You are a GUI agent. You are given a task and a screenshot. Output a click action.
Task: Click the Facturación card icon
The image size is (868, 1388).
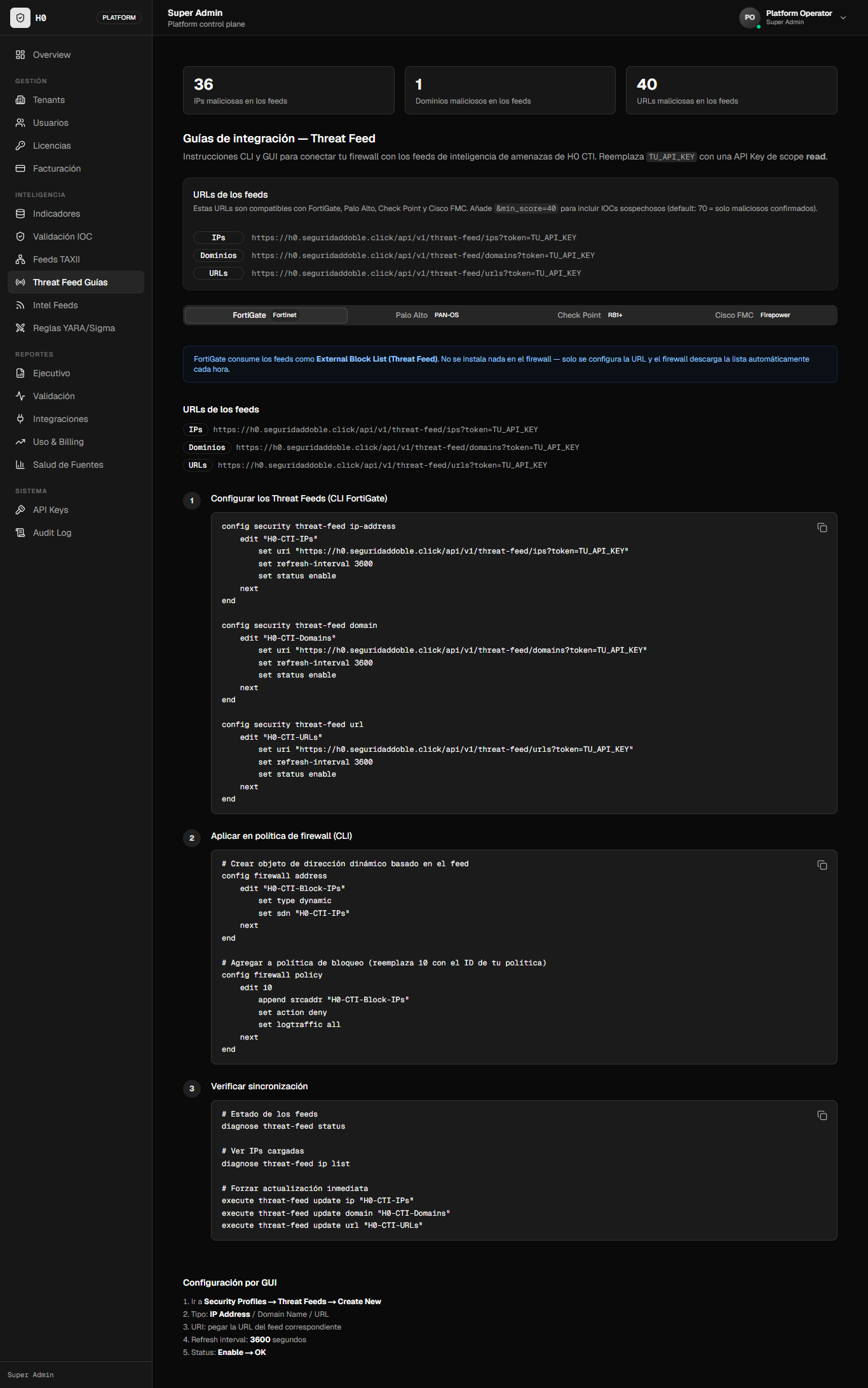click(x=20, y=168)
